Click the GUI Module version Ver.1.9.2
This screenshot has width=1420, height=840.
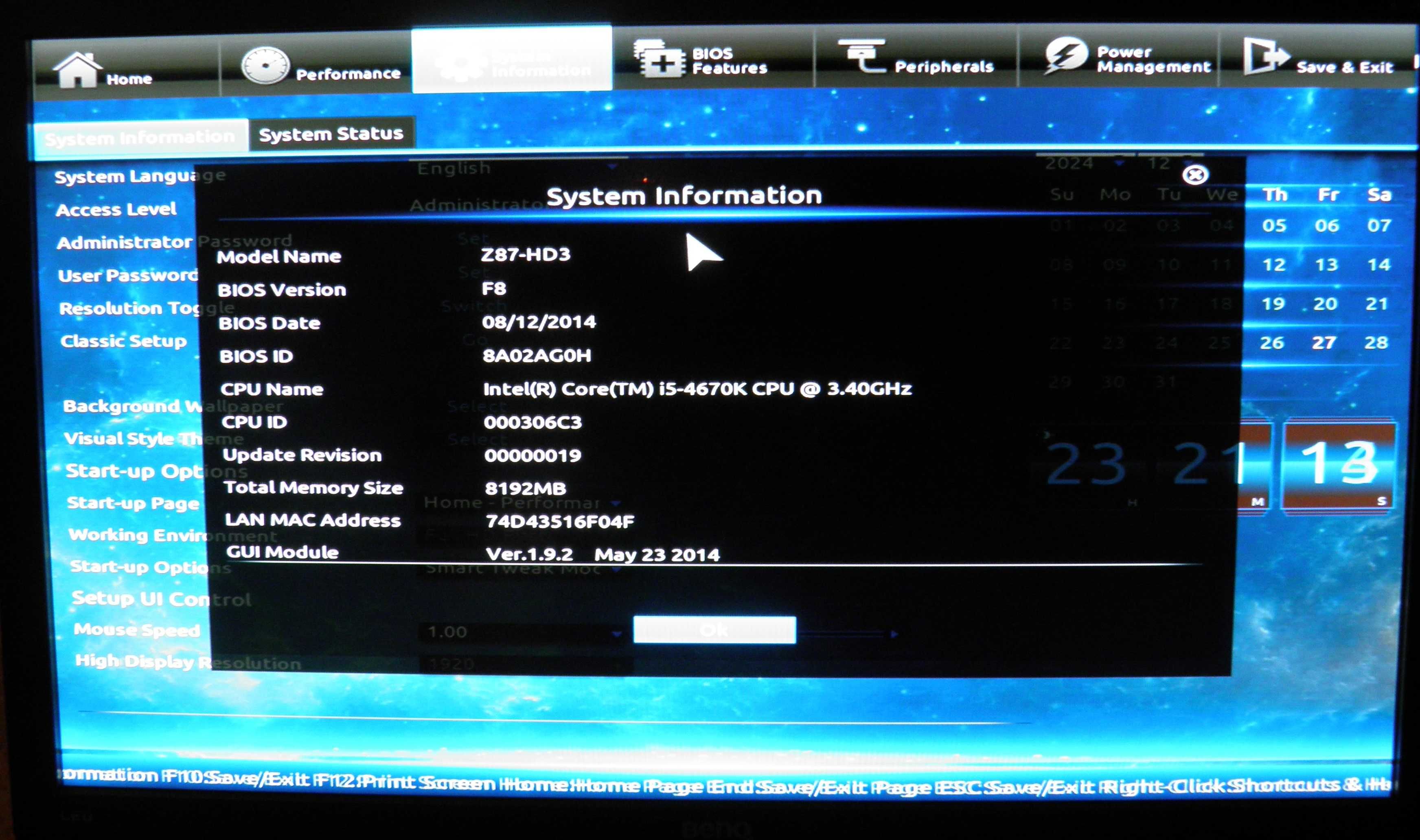[529, 553]
